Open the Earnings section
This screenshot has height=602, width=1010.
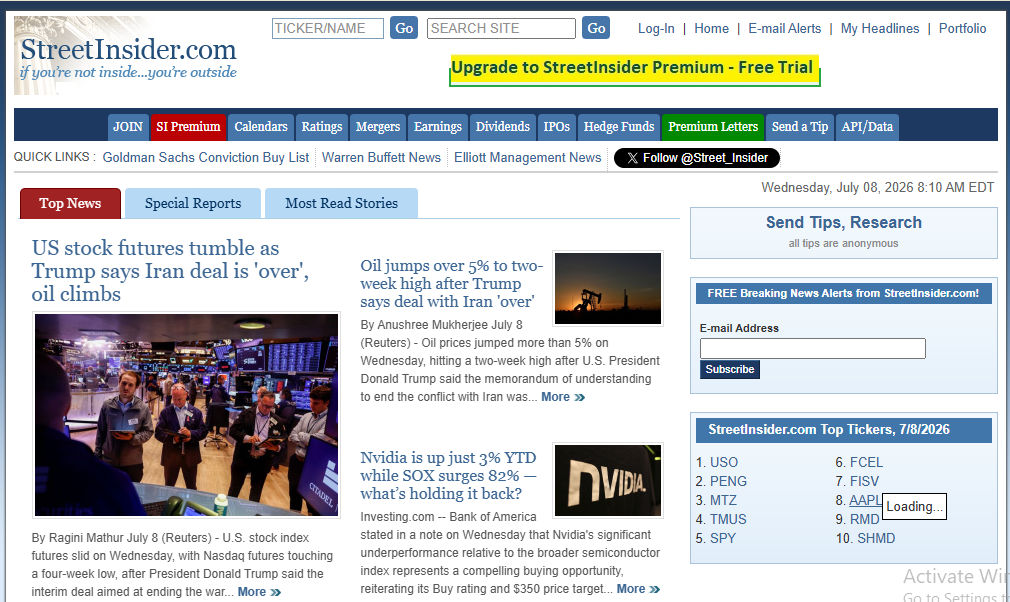438,127
